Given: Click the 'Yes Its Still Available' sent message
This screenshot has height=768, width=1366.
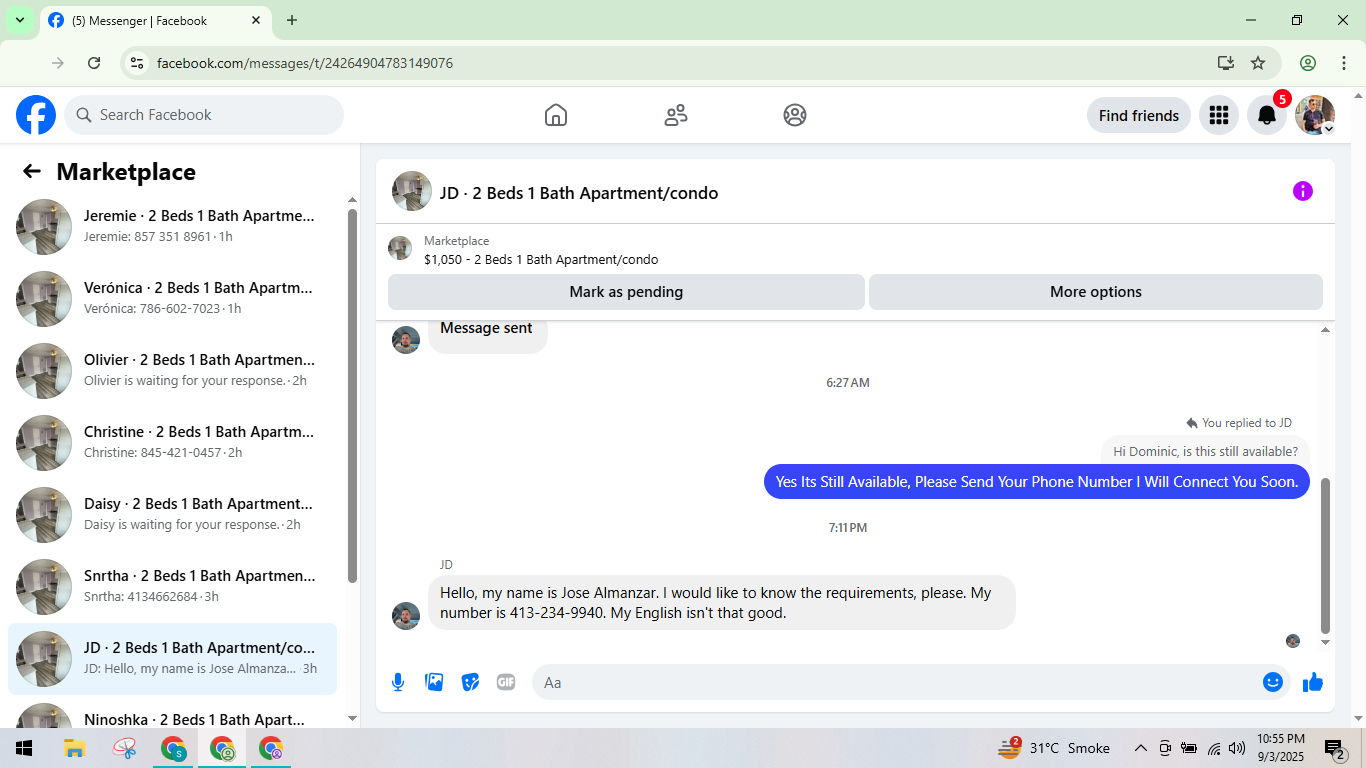Looking at the screenshot, I should [1037, 482].
